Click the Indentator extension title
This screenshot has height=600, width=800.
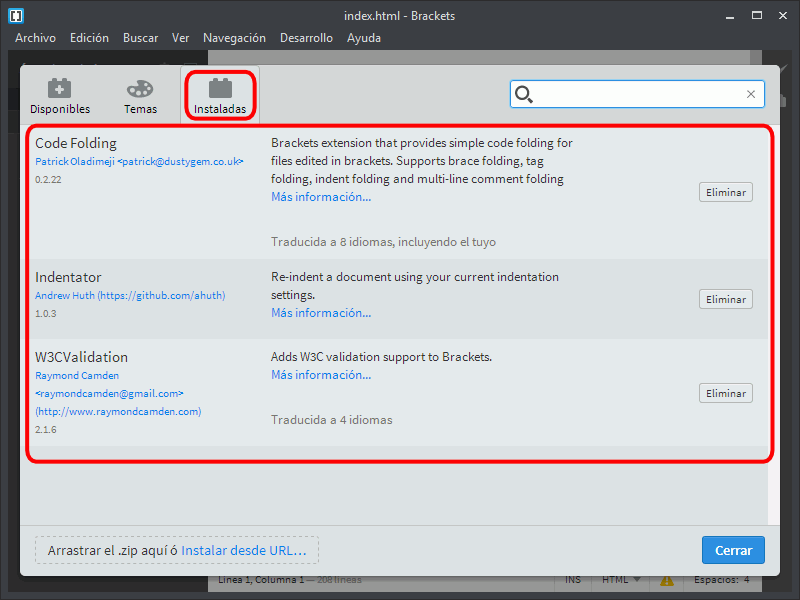click(68, 277)
